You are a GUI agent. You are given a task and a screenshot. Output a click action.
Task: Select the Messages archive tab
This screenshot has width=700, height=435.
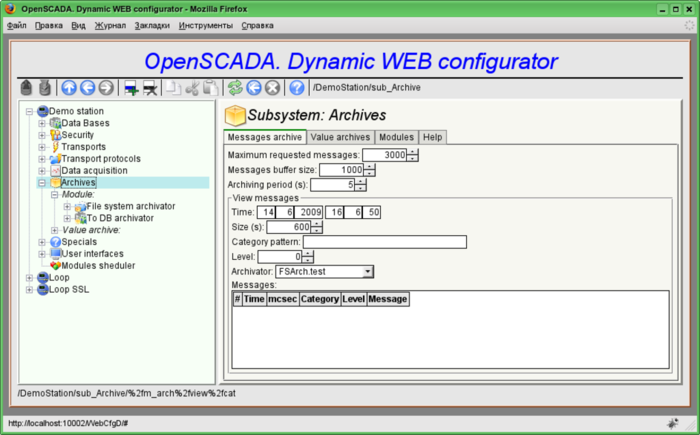pyautogui.click(x=265, y=137)
